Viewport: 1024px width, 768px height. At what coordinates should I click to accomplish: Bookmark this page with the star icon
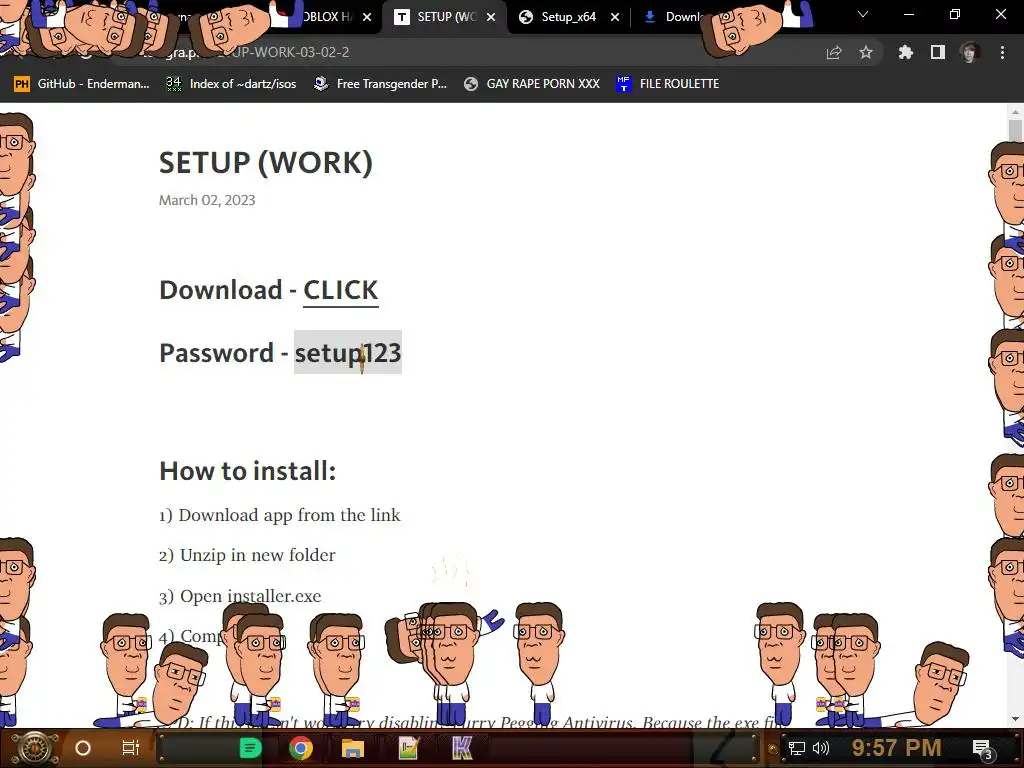click(x=866, y=52)
